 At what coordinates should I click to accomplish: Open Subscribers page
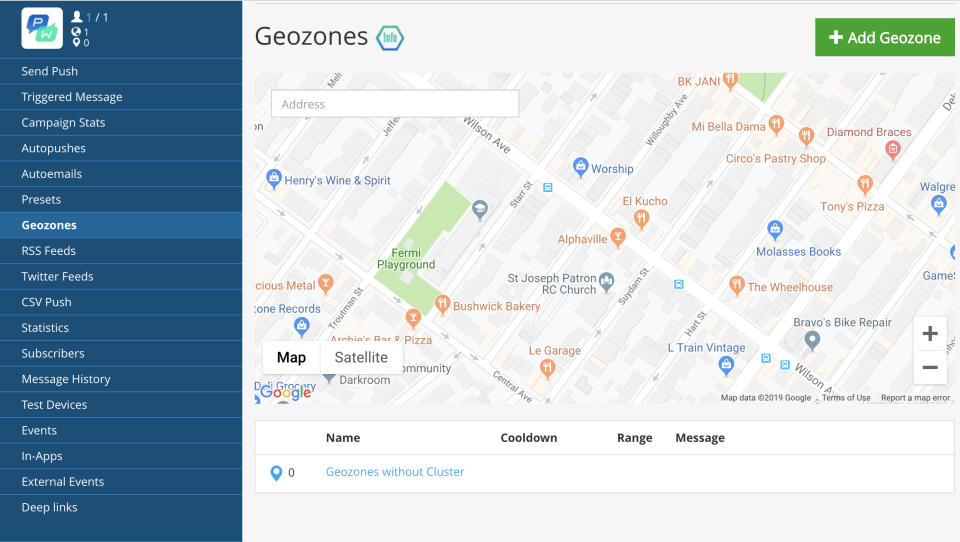click(121, 354)
